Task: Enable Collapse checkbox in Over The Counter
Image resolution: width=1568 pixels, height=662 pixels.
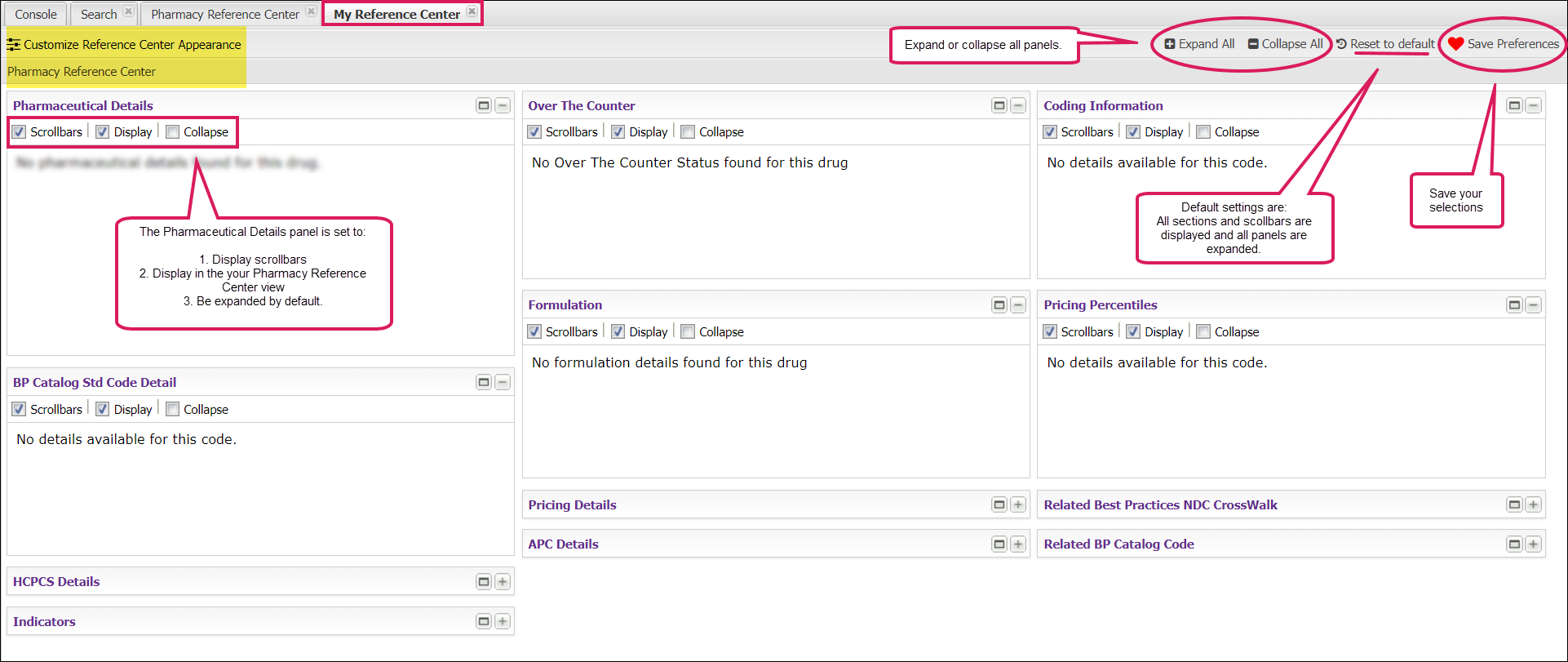Action: coord(688,132)
